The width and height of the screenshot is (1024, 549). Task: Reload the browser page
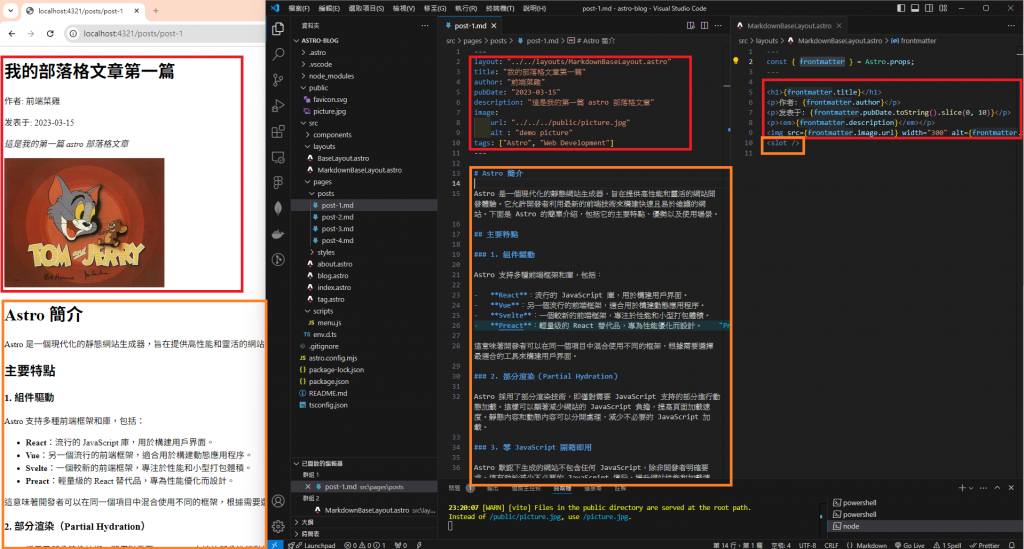tap(50, 33)
